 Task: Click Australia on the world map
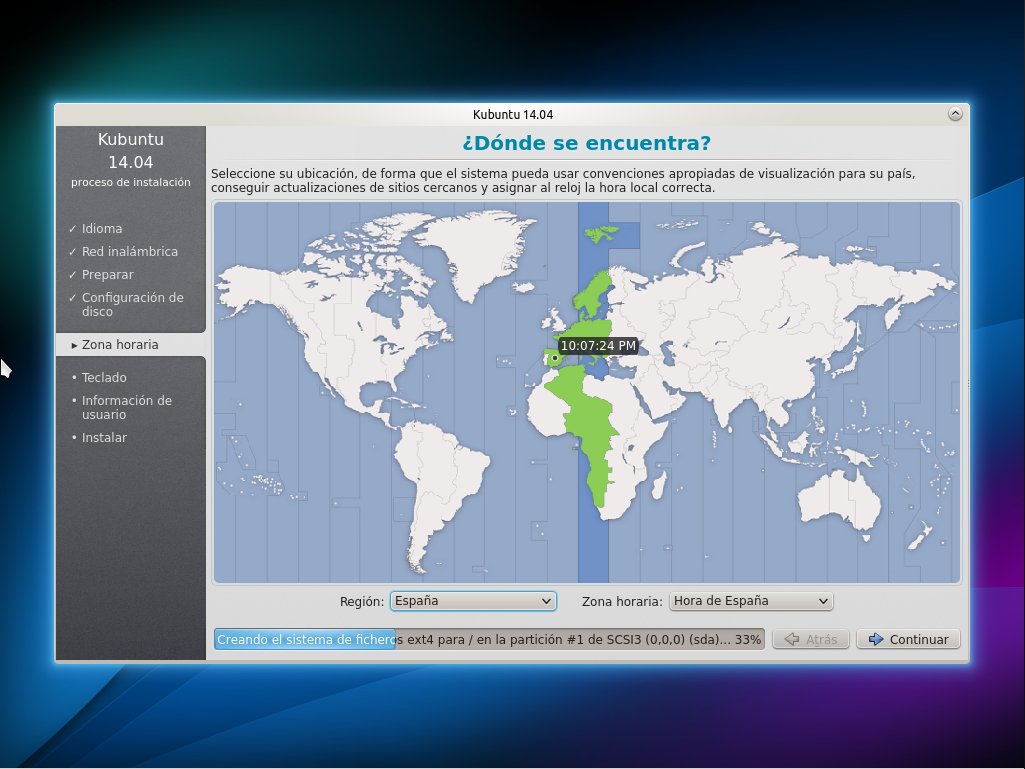838,502
